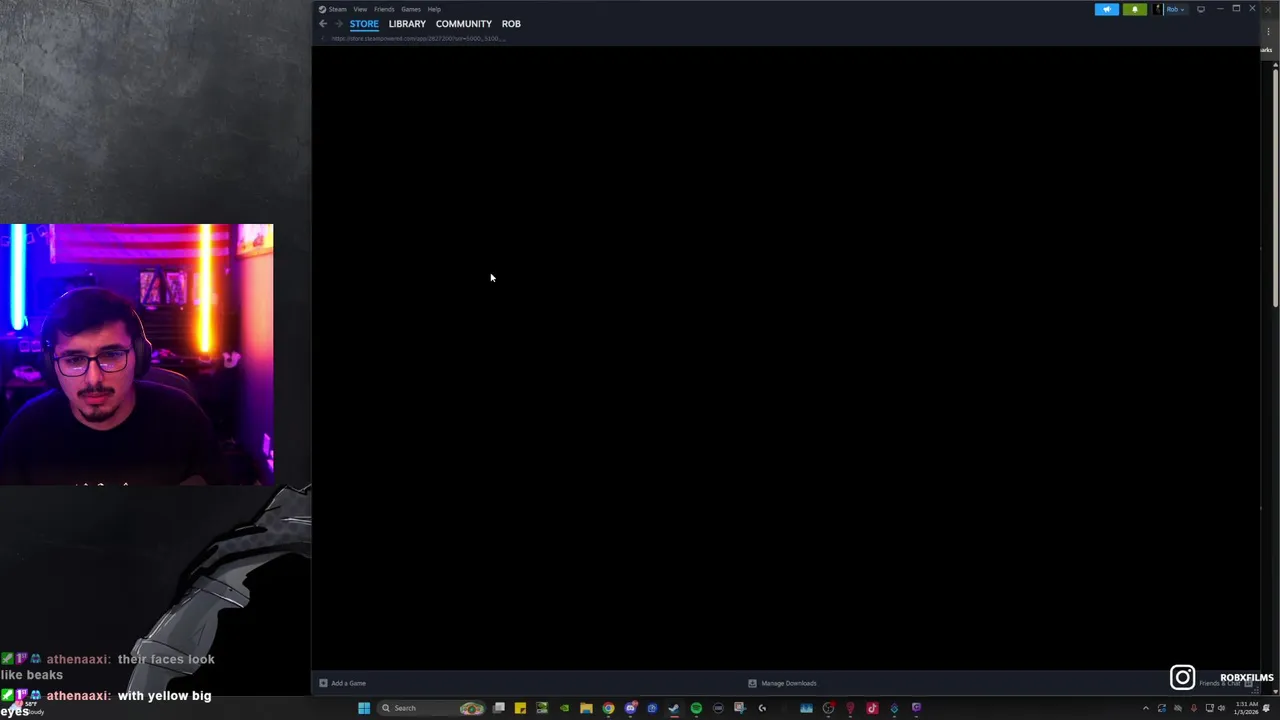
Task: Show hidden system tray icons
Action: click(1146, 708)
